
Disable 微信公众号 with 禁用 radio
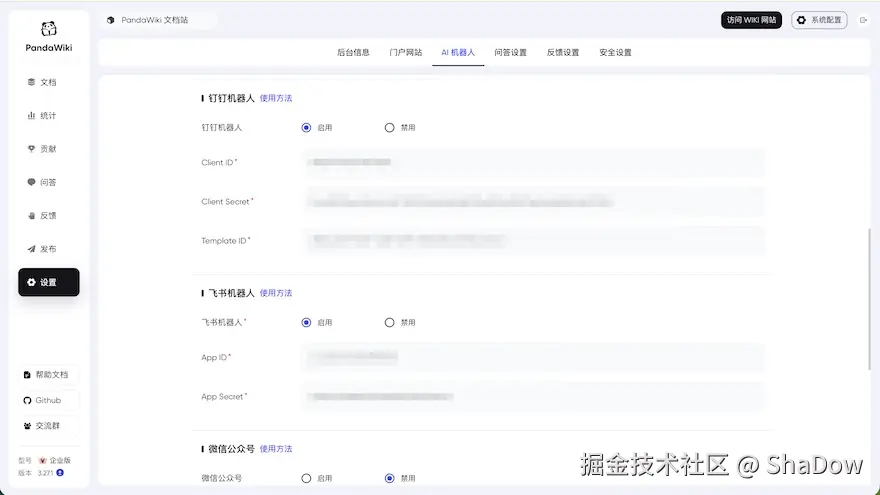389,479
